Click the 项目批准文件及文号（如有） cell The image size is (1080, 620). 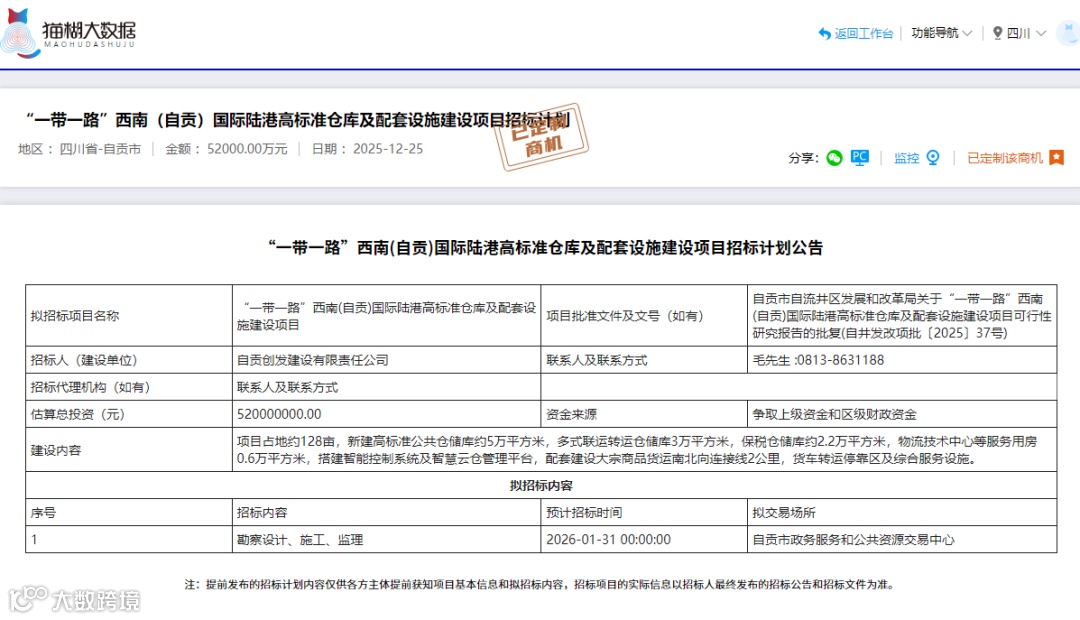pos(644,316)
